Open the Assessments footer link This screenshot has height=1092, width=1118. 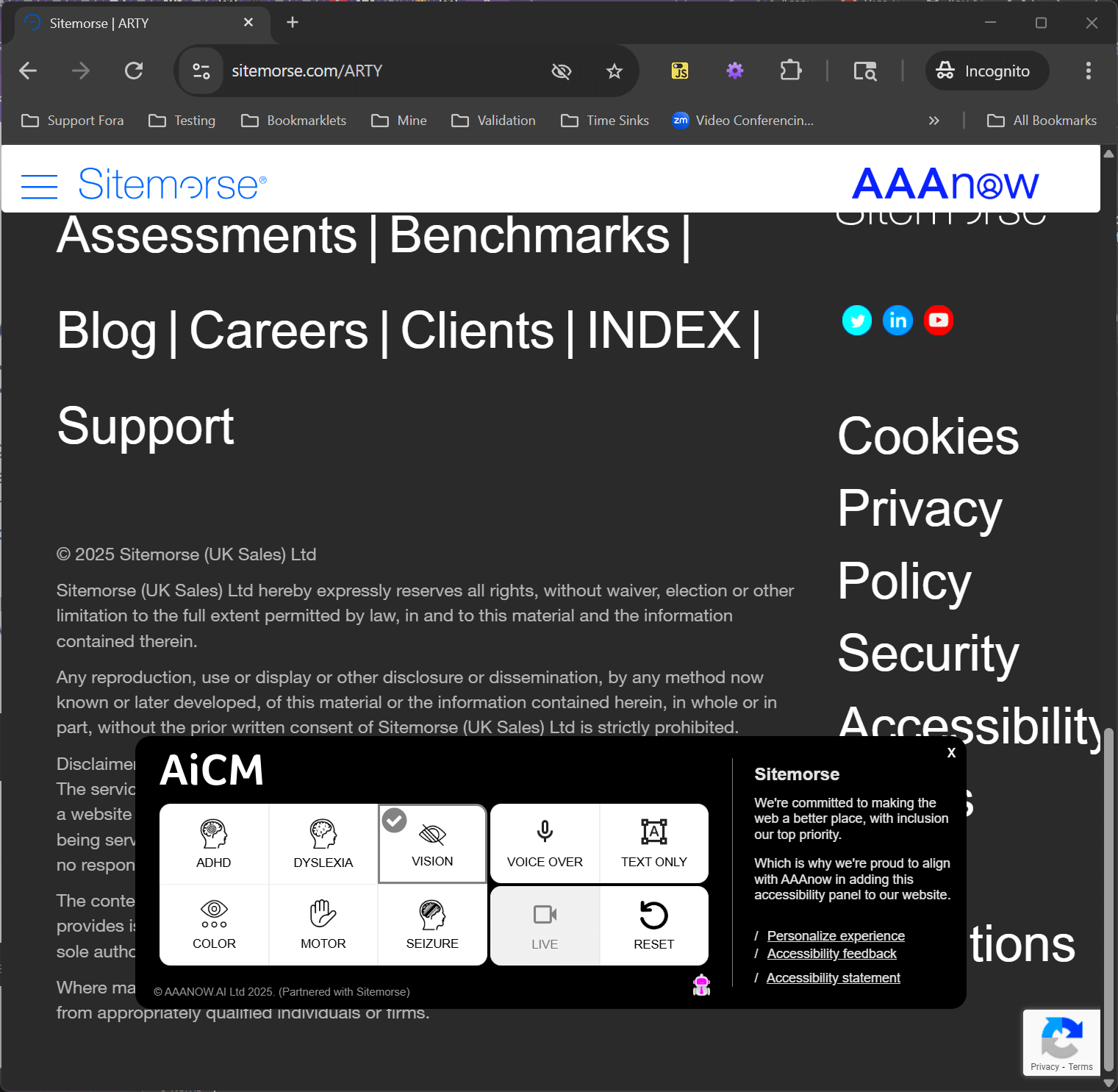point(207,235)
